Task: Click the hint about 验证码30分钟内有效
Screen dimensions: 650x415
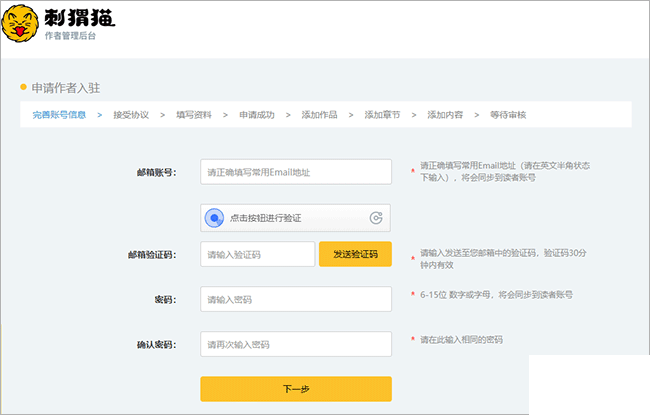Action: (x=503, y=259)
